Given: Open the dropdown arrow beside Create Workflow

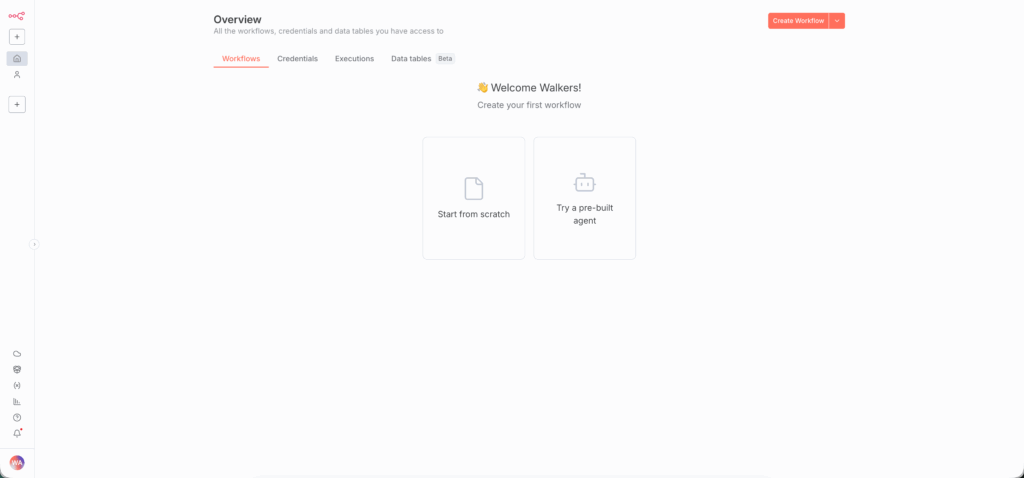Looking at the screenshot, I should (837, 21).
